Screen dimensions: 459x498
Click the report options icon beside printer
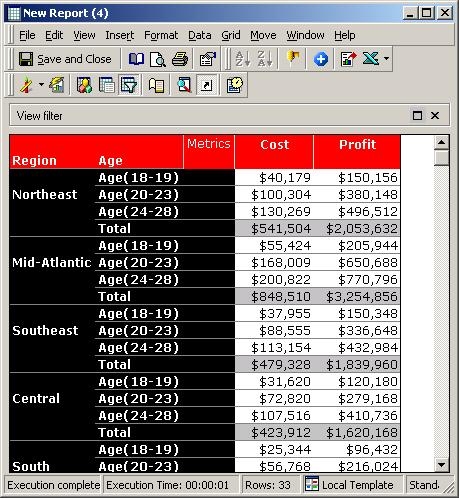(208, 59)
